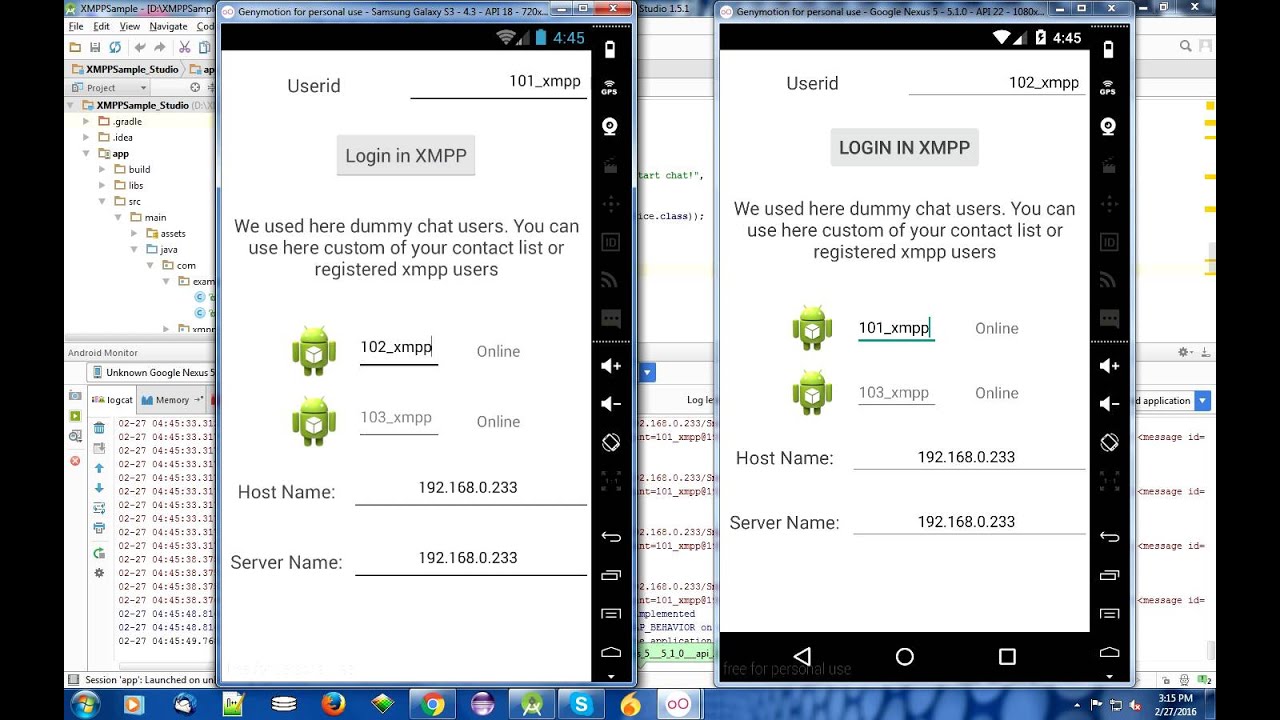The height and width of the screenshot is (720, 1280).
Task: Open logcat settings gear icon
Action: click(x=99, y=573)
